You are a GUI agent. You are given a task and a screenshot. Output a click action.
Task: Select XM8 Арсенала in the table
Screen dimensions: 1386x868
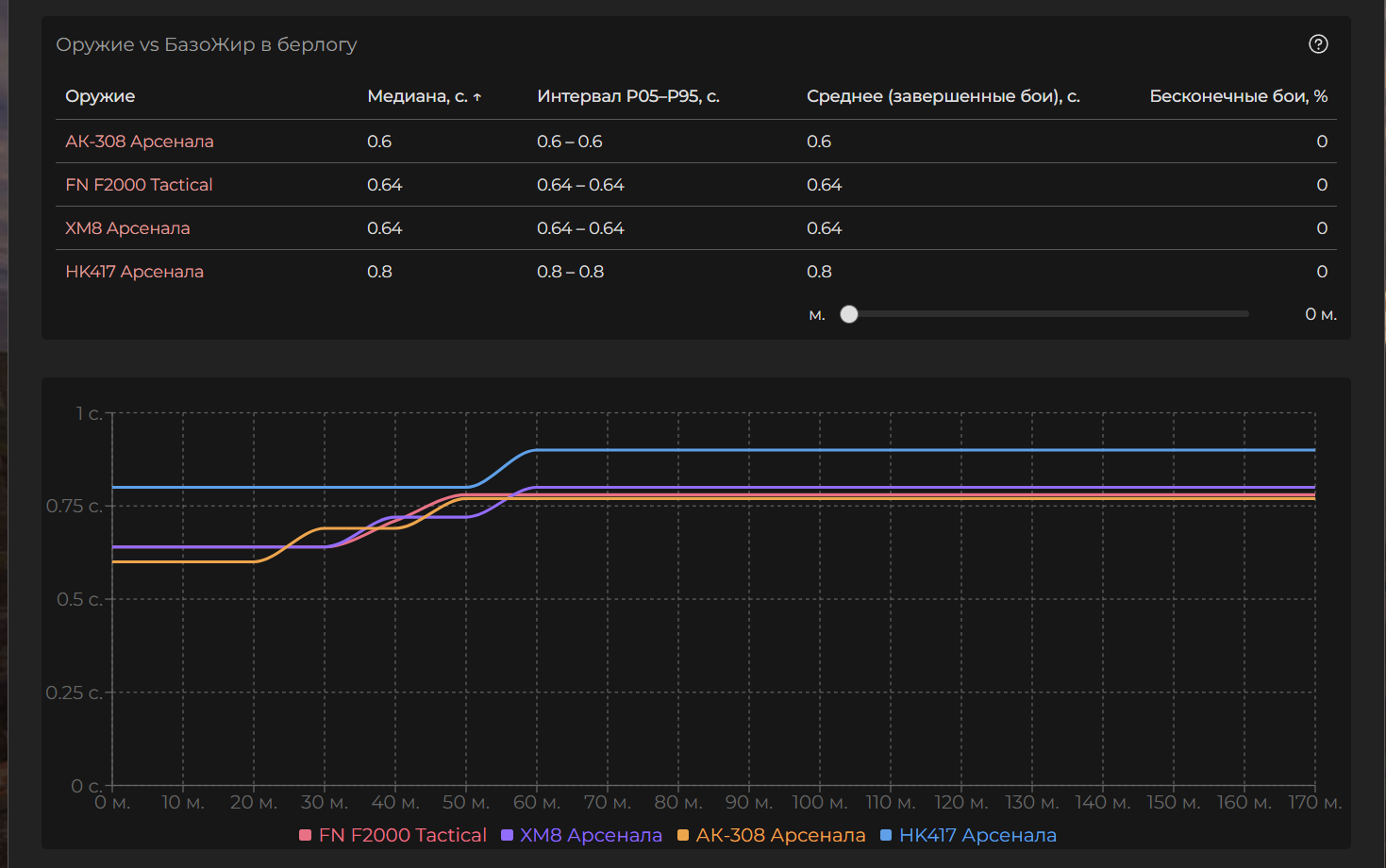[x=127, y=228]
